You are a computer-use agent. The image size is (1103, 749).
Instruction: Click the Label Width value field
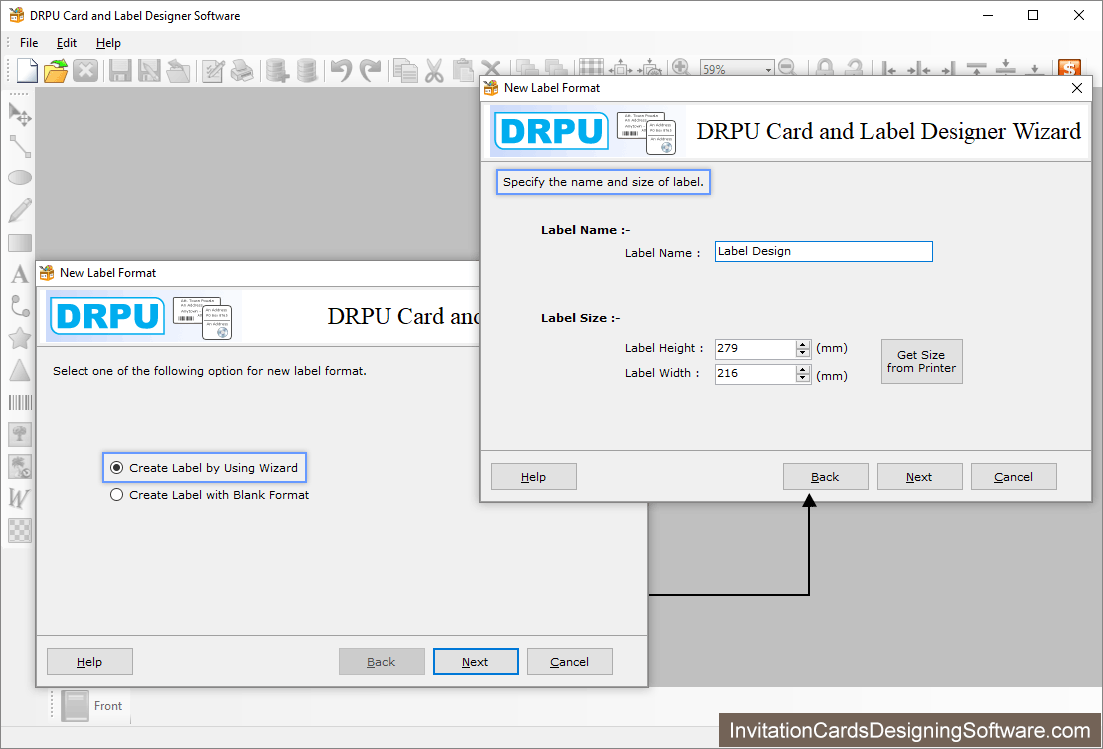pos(755,374)
